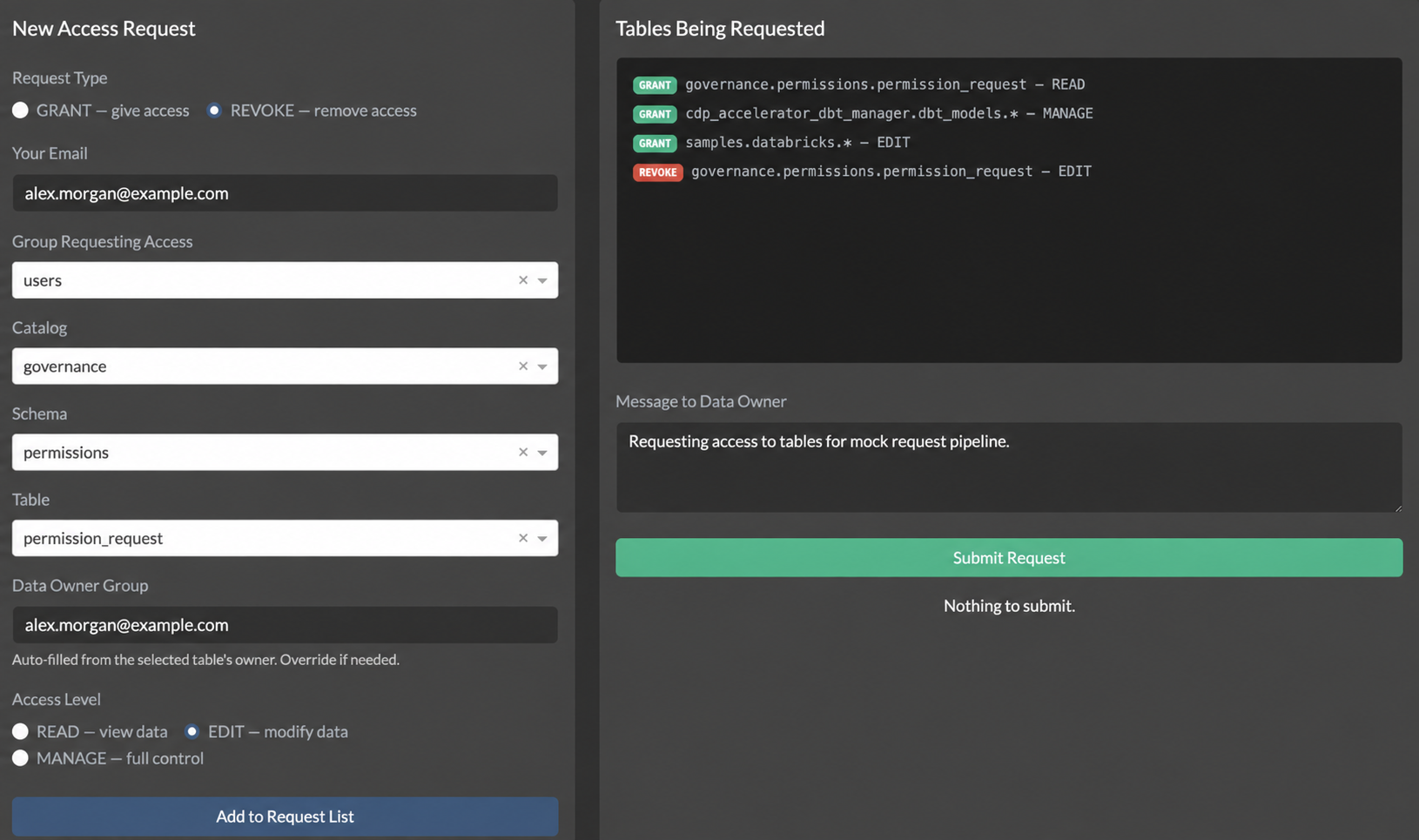Click the Tables Being Requested heading
The image size is (1419, 840).
[720, 29]
